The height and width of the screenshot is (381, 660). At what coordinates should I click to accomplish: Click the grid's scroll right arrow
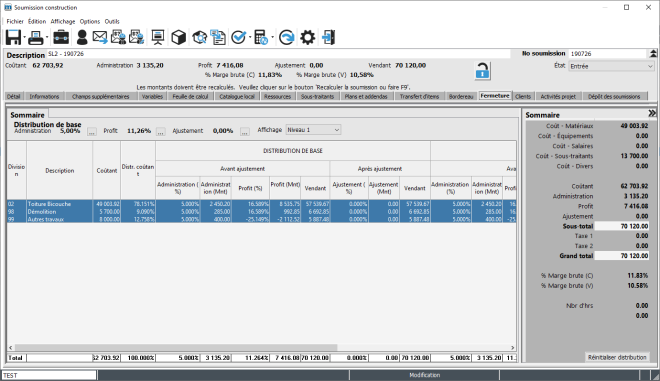pos(512,348)
